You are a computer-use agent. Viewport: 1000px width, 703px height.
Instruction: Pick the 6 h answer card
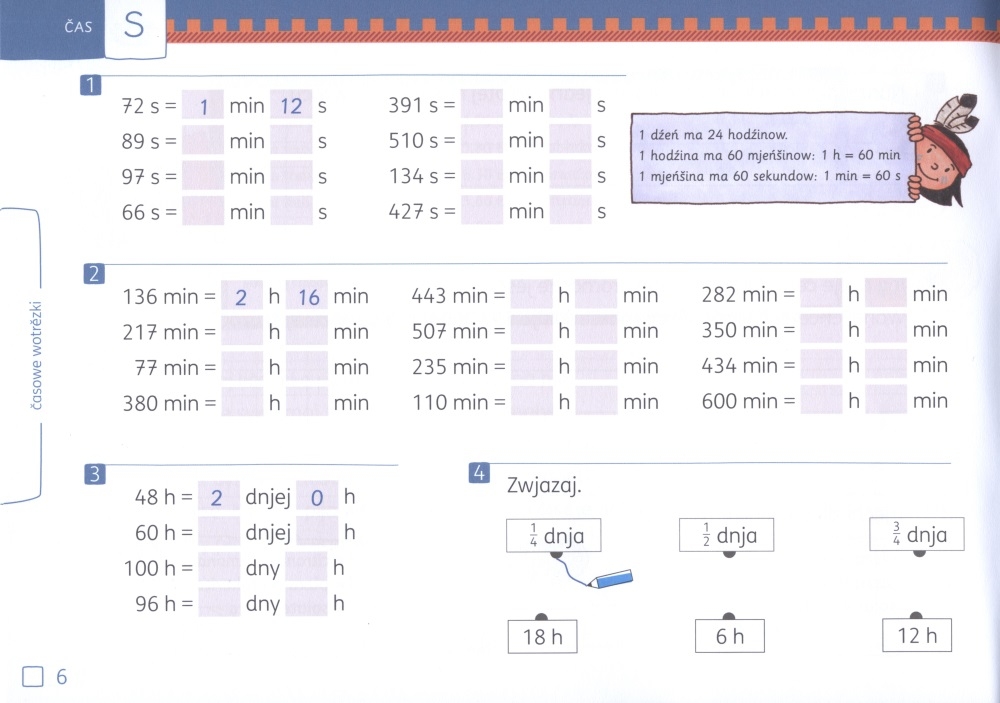[x=729, y=636]
